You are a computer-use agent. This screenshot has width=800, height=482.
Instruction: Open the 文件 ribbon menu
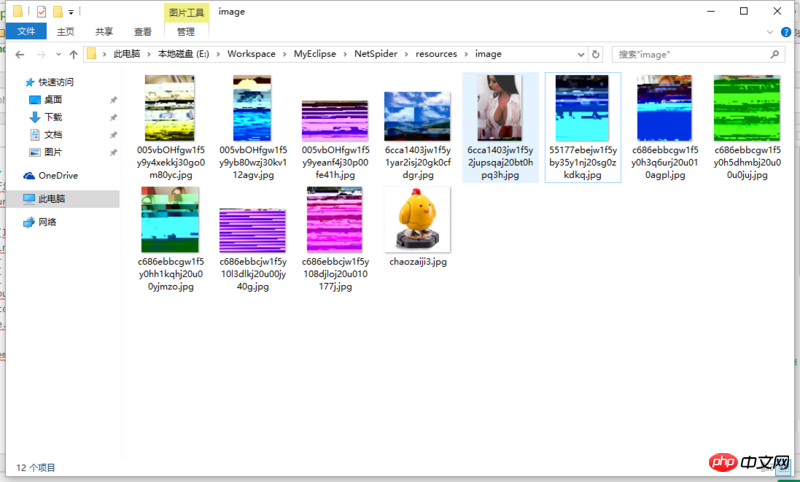(x=26, y=31)
